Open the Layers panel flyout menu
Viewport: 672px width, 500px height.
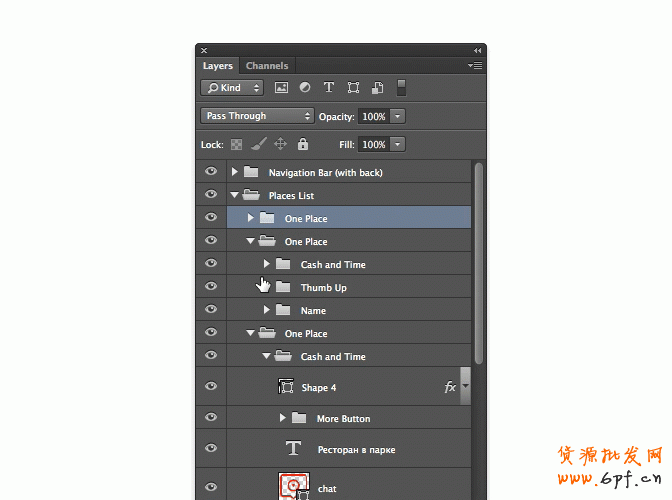475,66
